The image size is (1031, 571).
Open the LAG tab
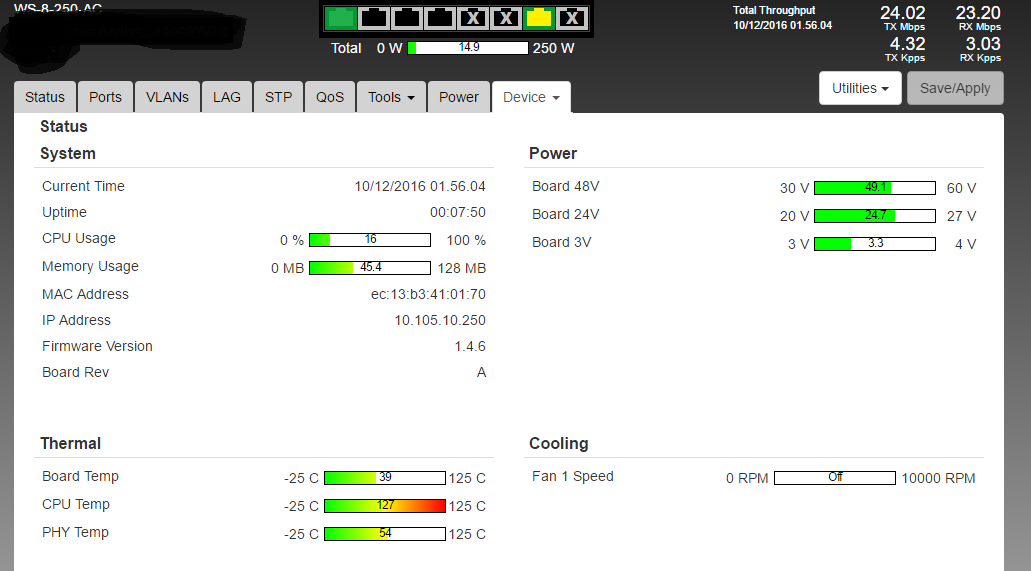[x=227, y=97]
